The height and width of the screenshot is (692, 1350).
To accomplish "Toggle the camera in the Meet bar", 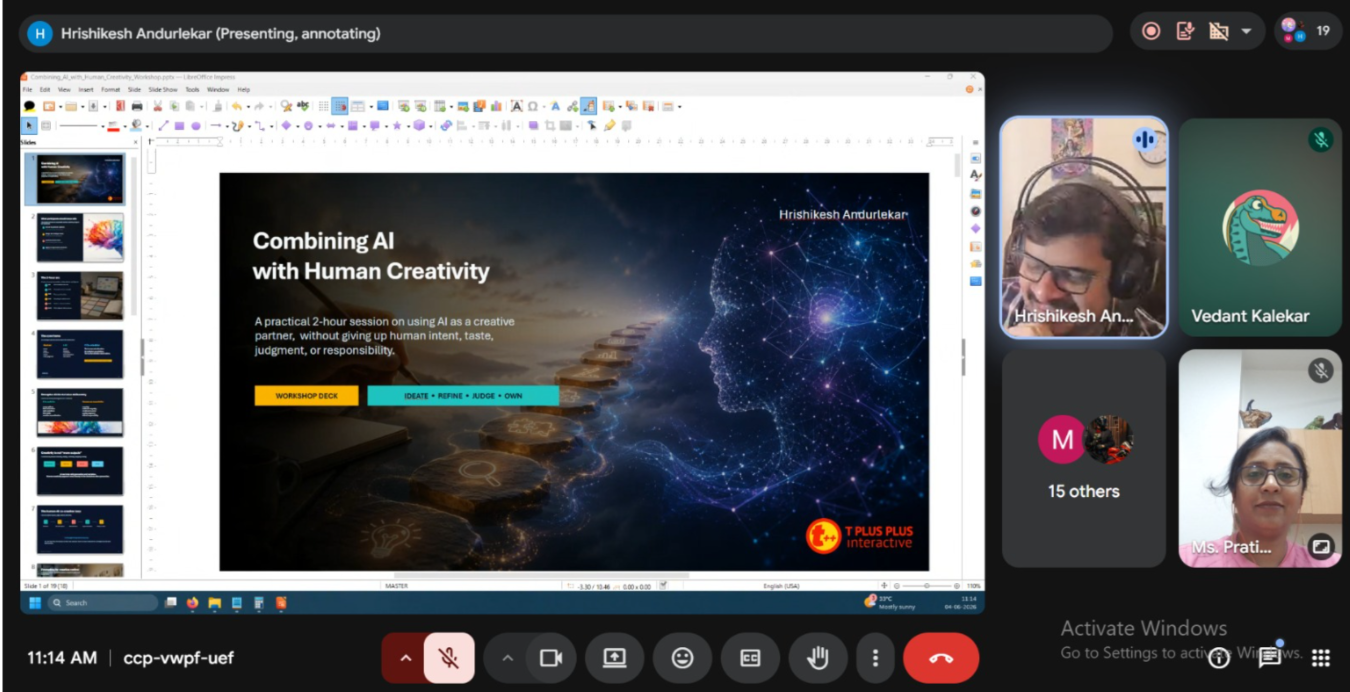I will tap(550, 658).
